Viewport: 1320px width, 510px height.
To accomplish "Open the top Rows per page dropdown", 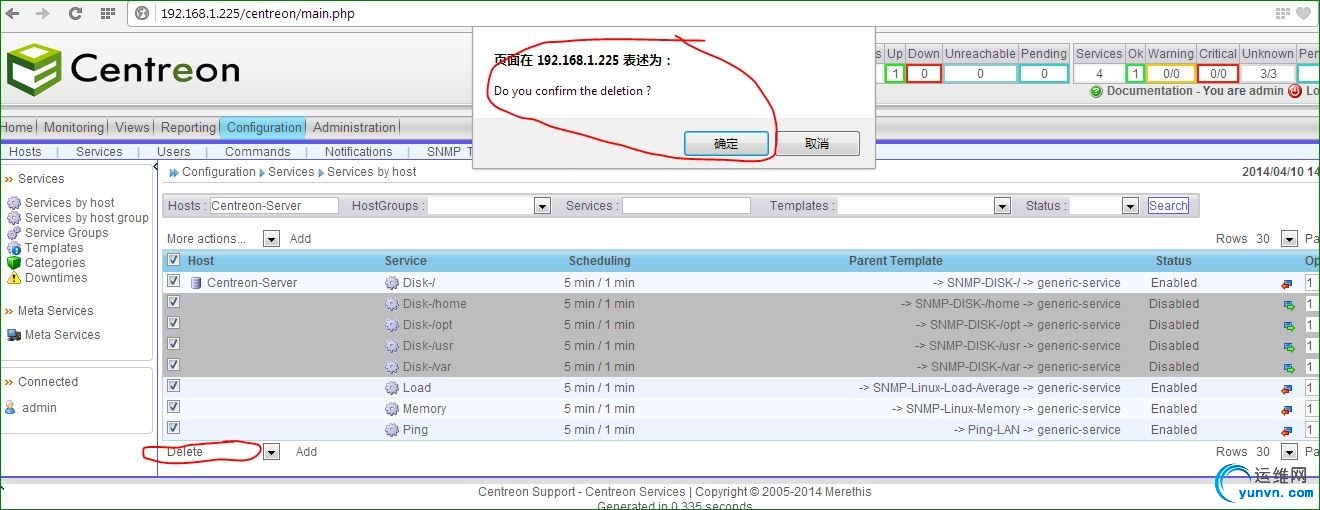I will pos(1289,239).
